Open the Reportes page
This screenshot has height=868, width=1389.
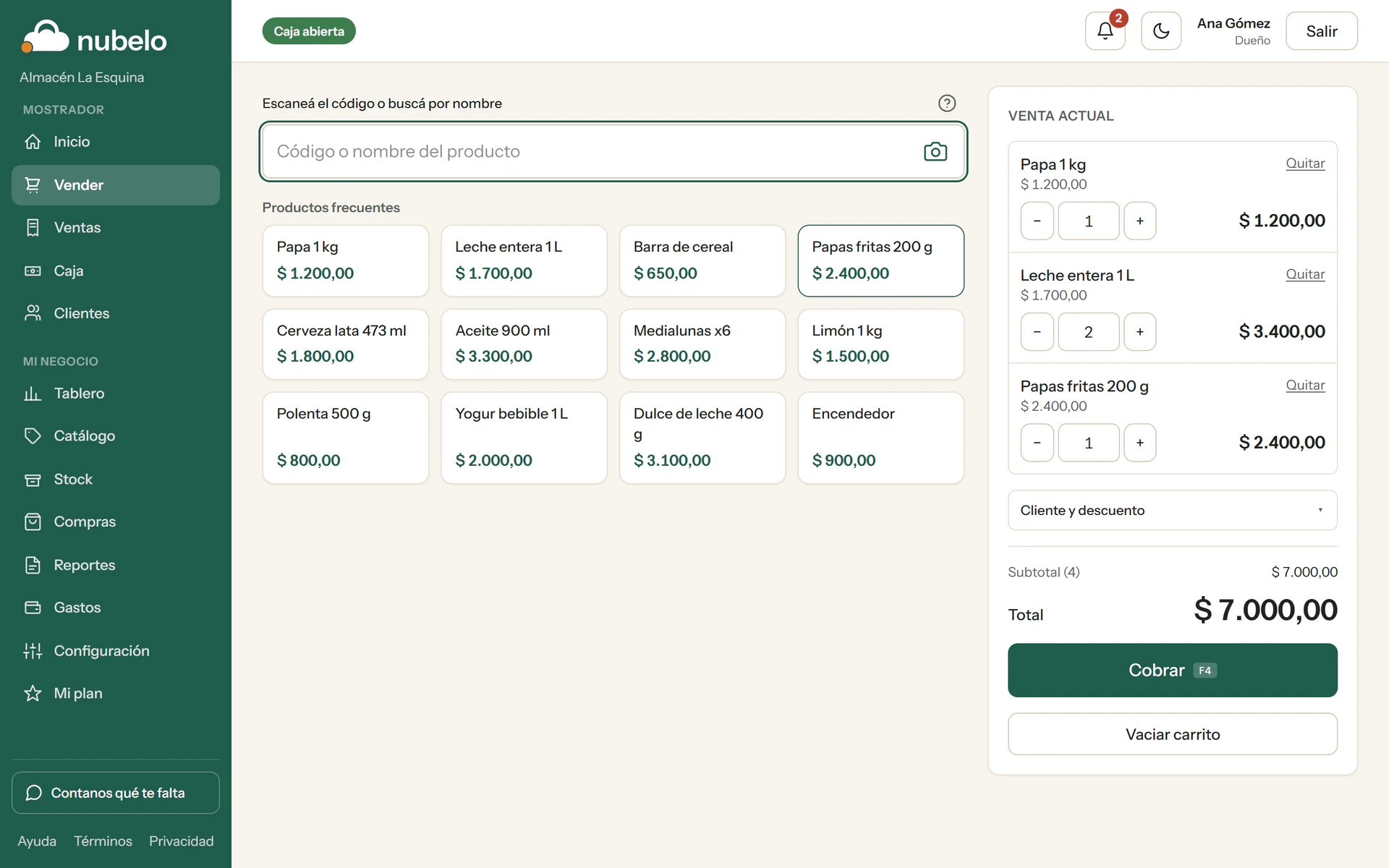pos(116,565)
